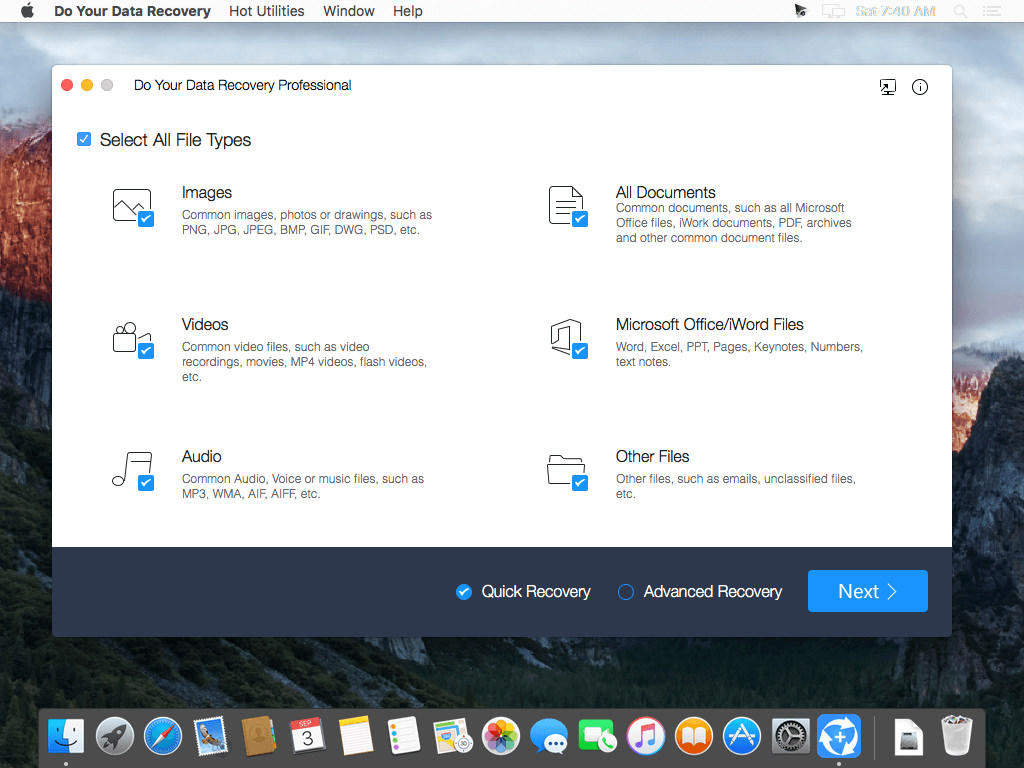Open Spotlight search in menu bar

pyautogui.click(x=960, y=11)
